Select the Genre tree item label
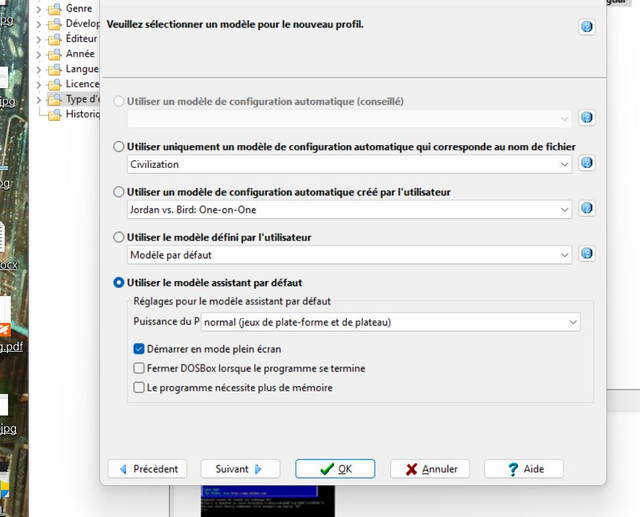The width and height of the screenshot is (640, 517). coord(79,9)
